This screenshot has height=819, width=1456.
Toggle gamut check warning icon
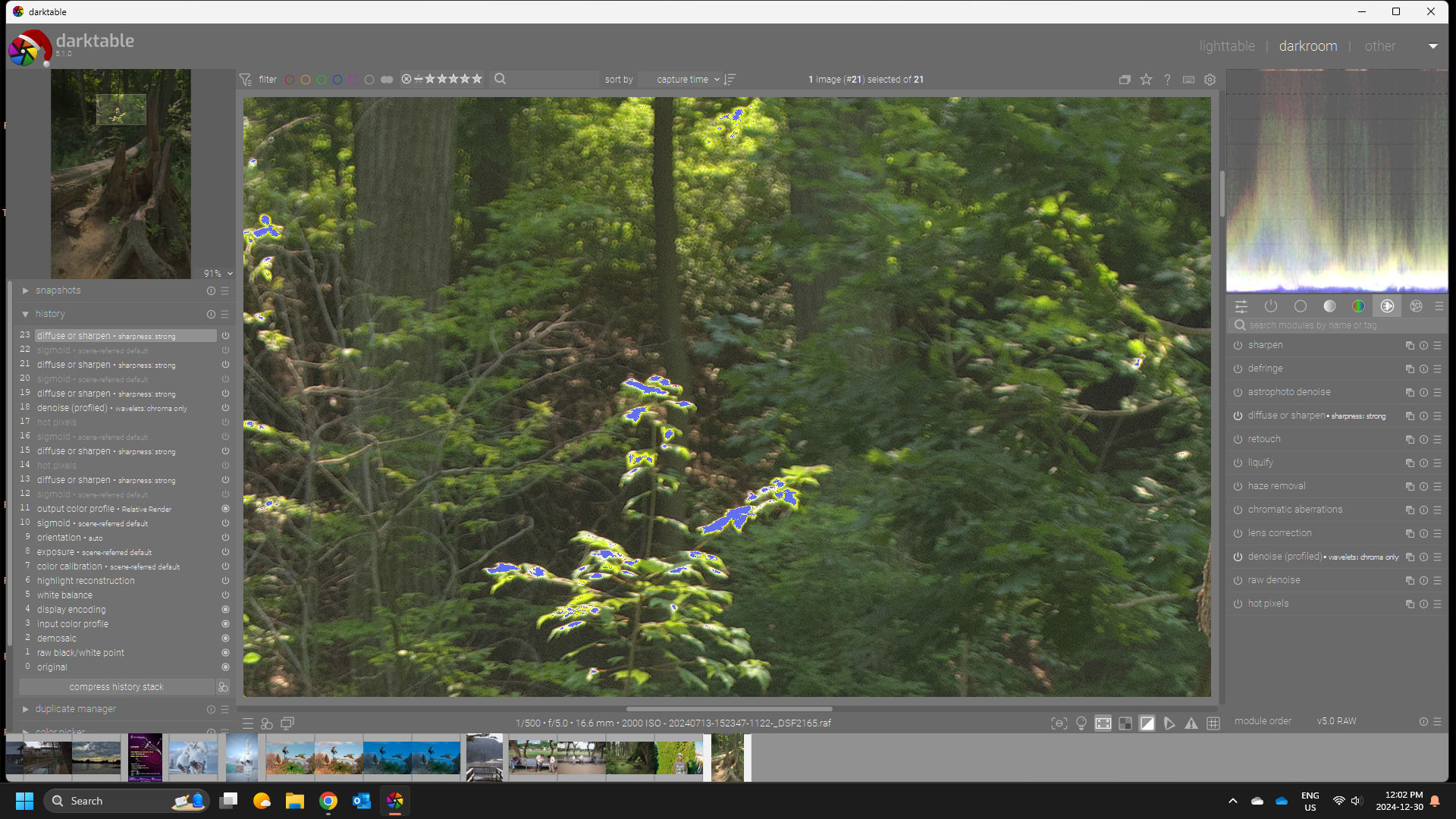(x=1191, y=723)
